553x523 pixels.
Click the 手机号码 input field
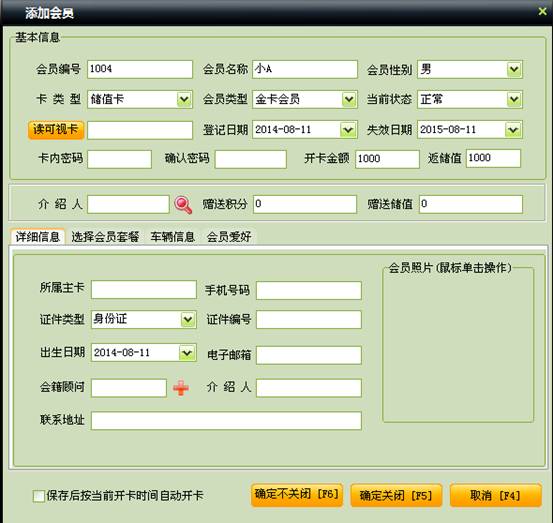click(x=309, y=290)
